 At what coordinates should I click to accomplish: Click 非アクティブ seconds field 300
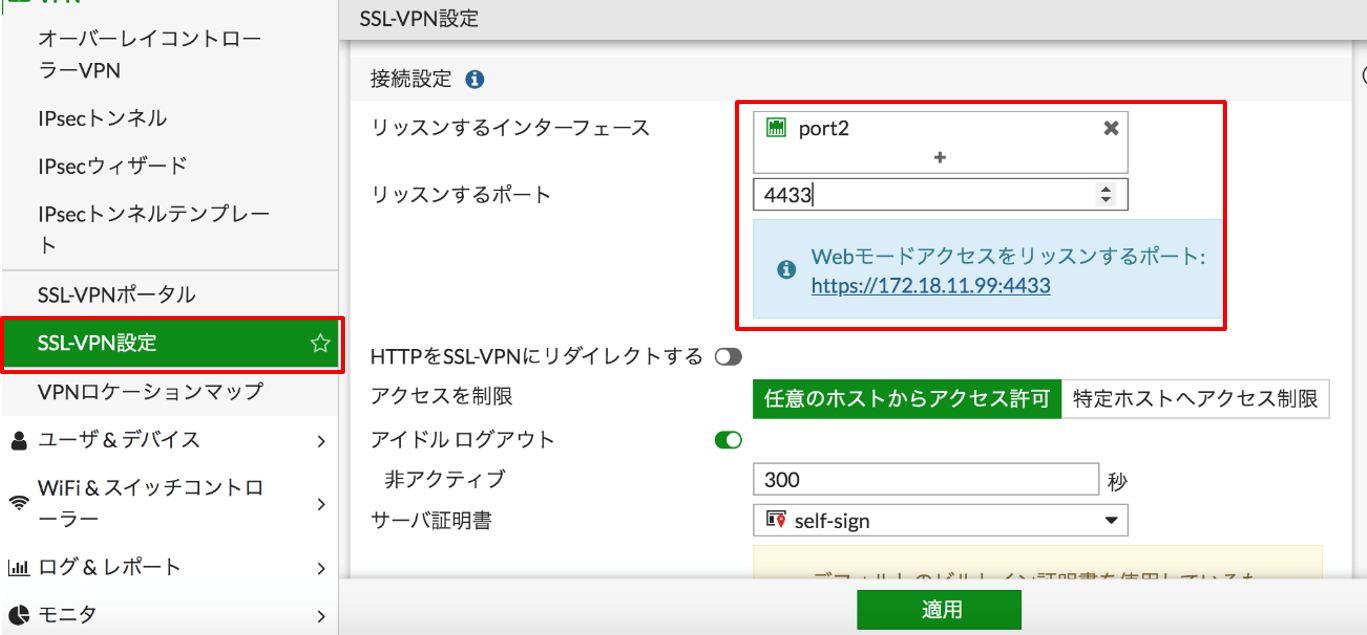(x=926, y=479)
